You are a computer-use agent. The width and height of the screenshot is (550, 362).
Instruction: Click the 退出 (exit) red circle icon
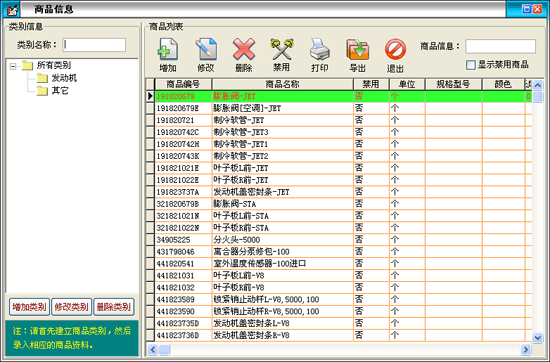tap(395, 49)
